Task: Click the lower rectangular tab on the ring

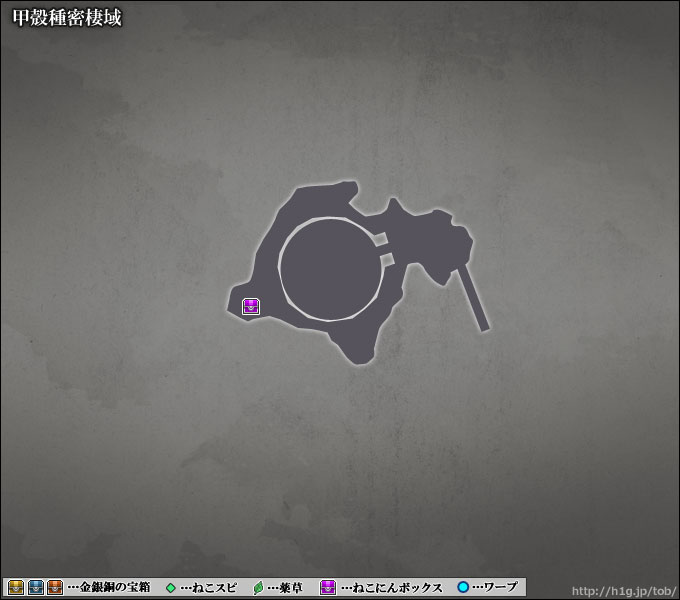Action: pos(387,262)
